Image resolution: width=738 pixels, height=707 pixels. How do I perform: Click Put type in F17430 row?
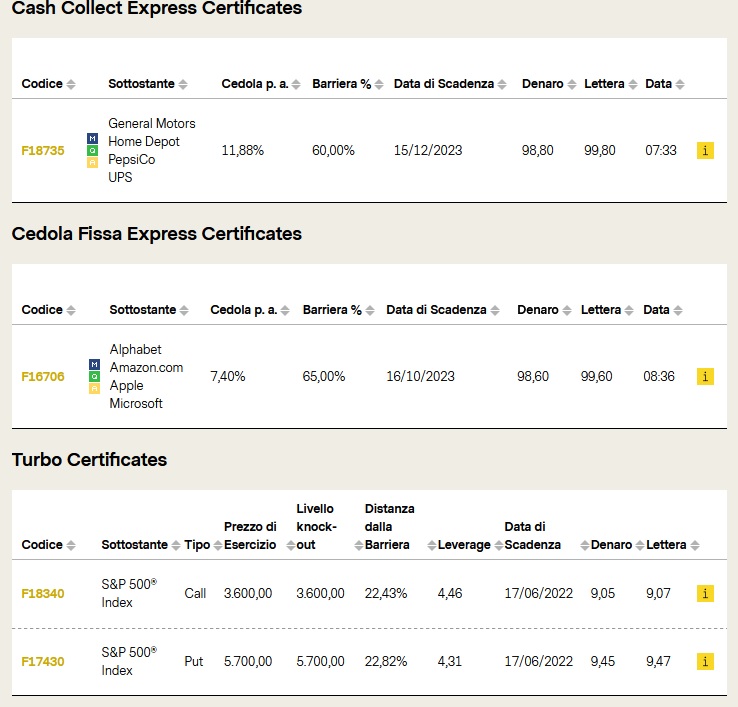coord(194,661)
